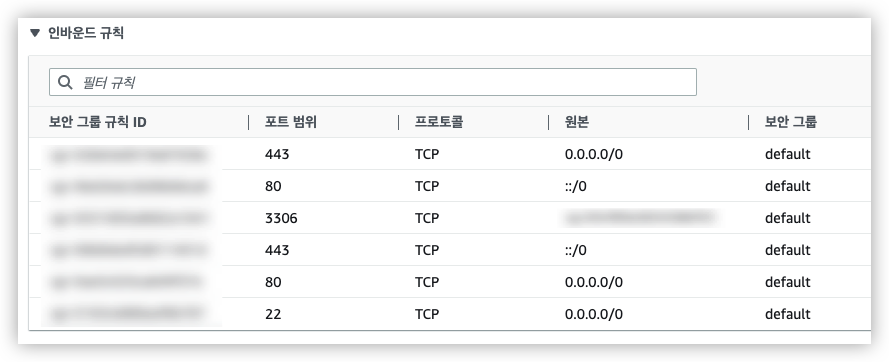The width and height of the screenshot is (889, 362).
Task: Select the ::/0 source for port 80
Action: 575,186
